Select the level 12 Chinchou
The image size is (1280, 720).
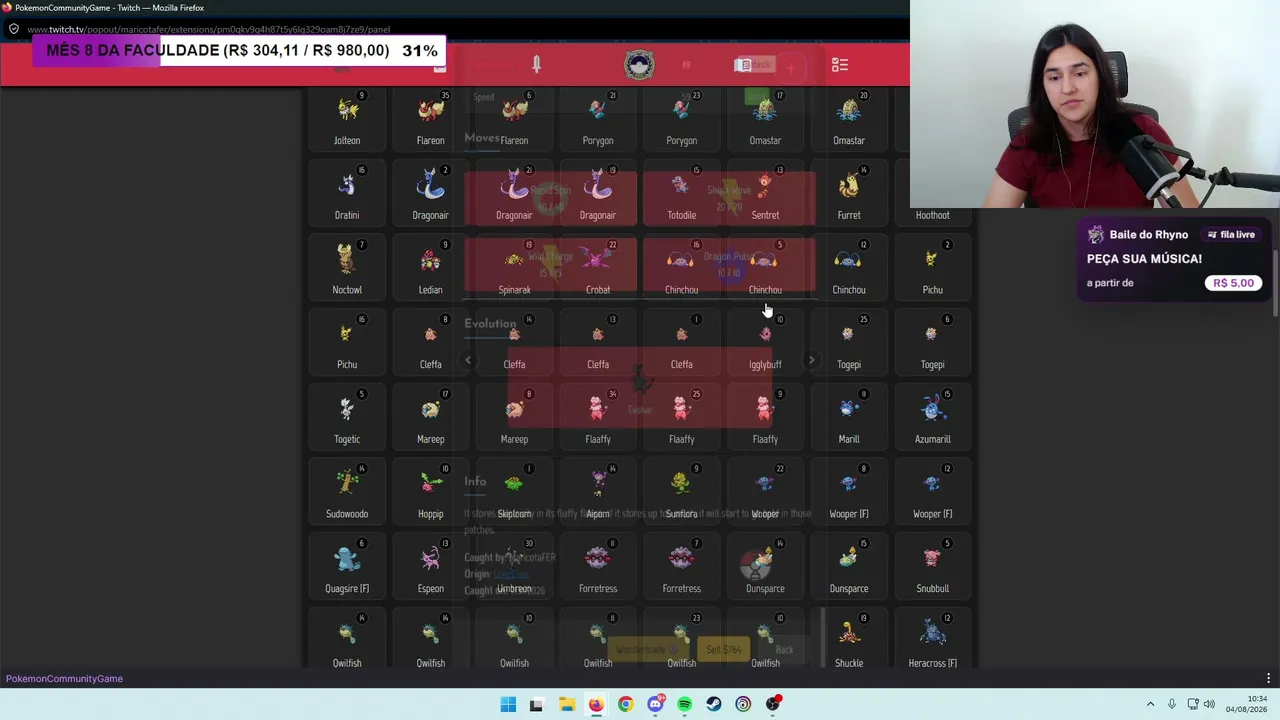click(x=849, y=269)
